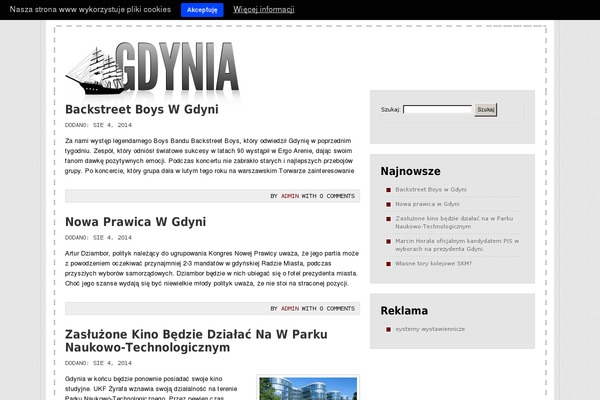Open sidebar link Zasłużone kino będzie działać
This screenshot has width=600, height=400.
click(454, 222)
